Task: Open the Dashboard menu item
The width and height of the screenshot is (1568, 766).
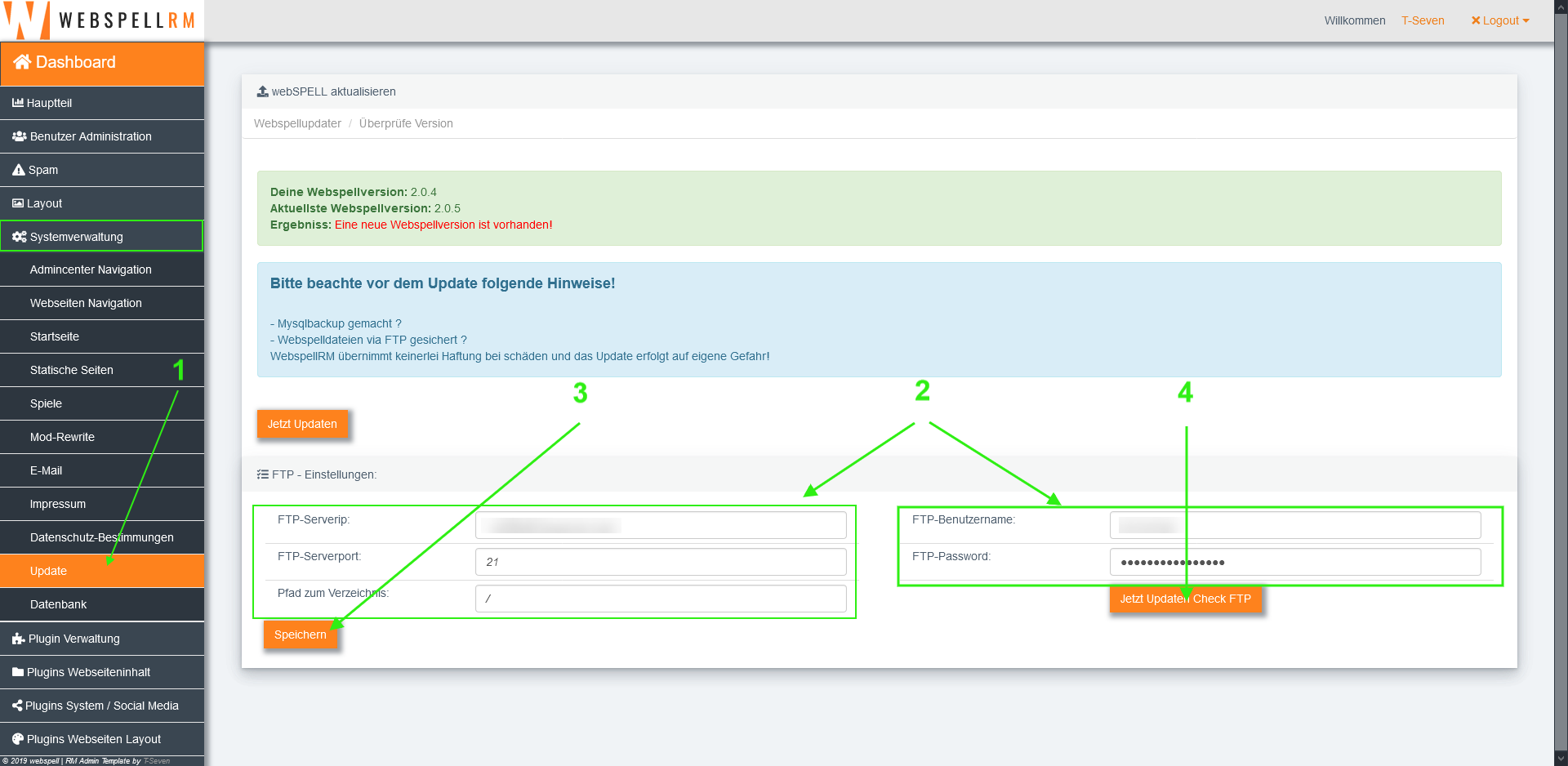Action: pos(102,64)
